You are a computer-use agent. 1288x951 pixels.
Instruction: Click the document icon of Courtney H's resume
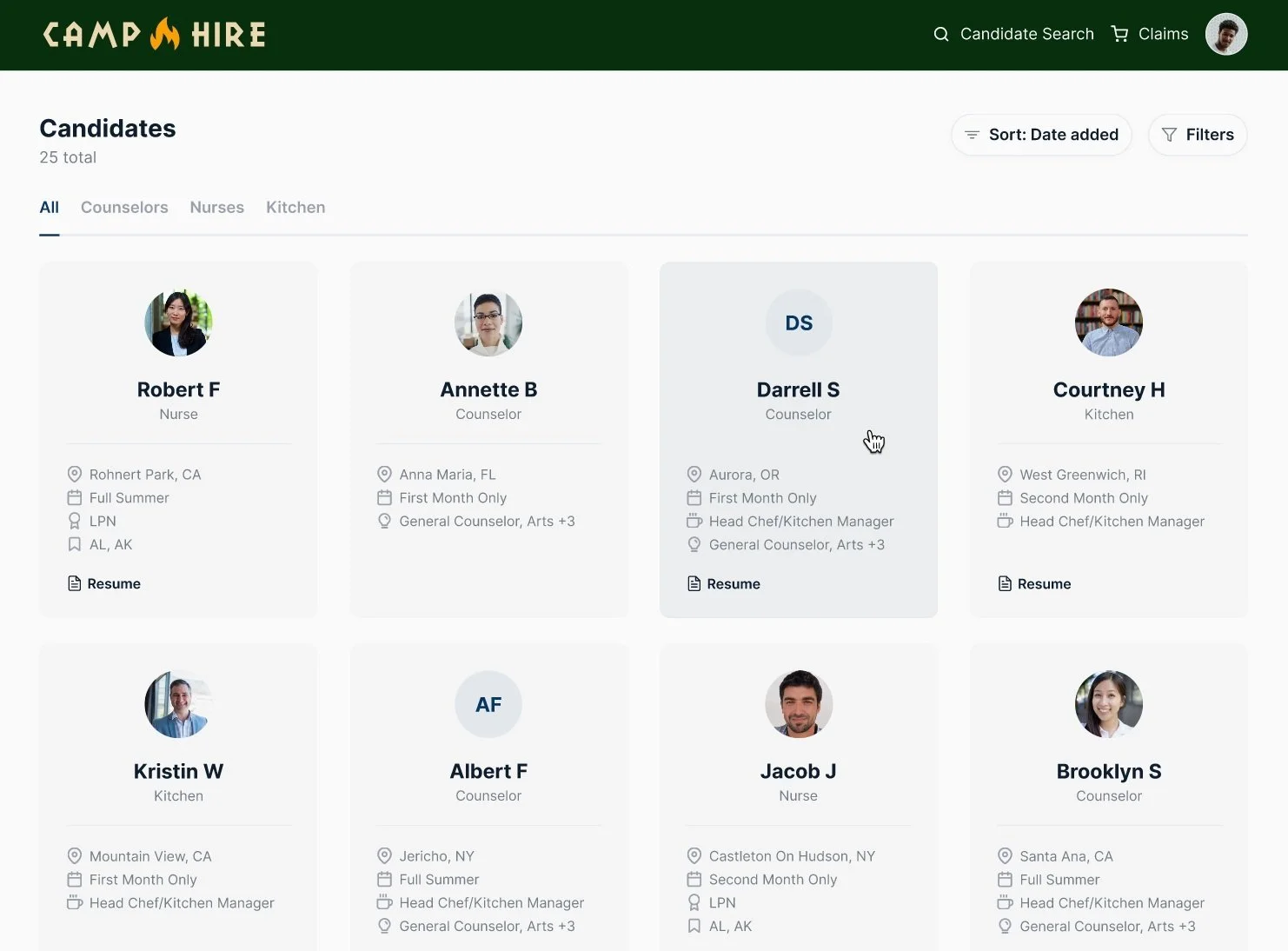1005,584
